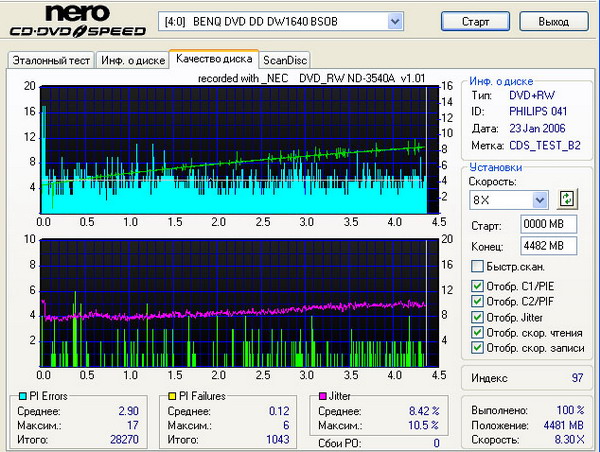Click the refresh settings icon beside speed
Image resolution: width=600 pixels, height=452 pixels.
[x=567, y=199]
